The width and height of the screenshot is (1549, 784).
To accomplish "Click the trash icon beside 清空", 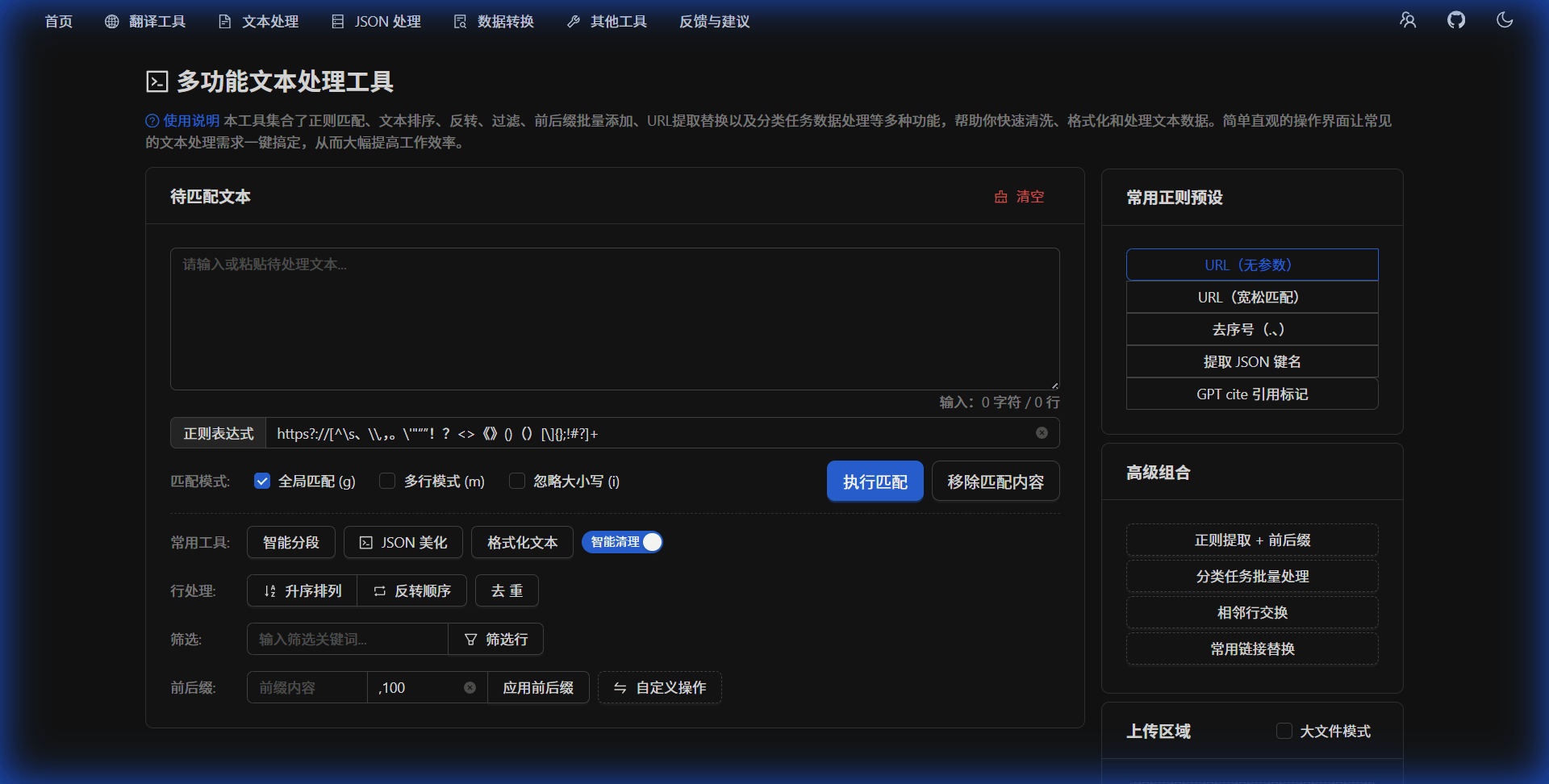I will [x=1000, y=196].
